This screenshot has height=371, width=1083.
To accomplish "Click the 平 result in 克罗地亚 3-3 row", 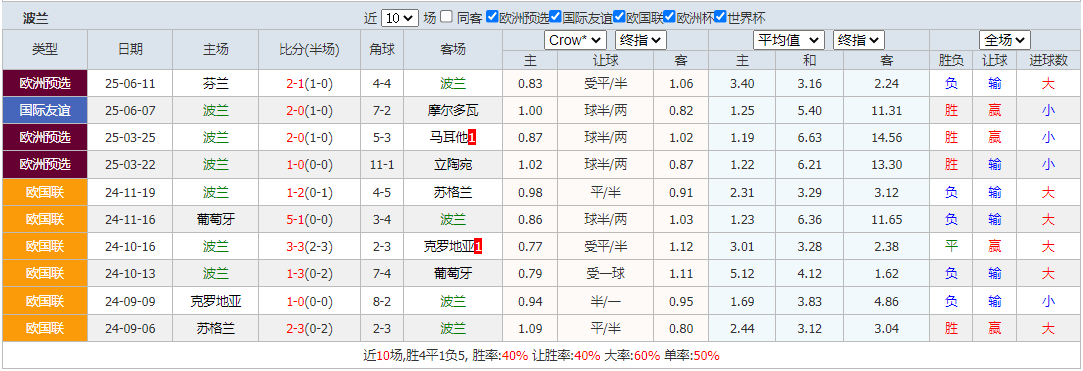I will tap(951, 247).
